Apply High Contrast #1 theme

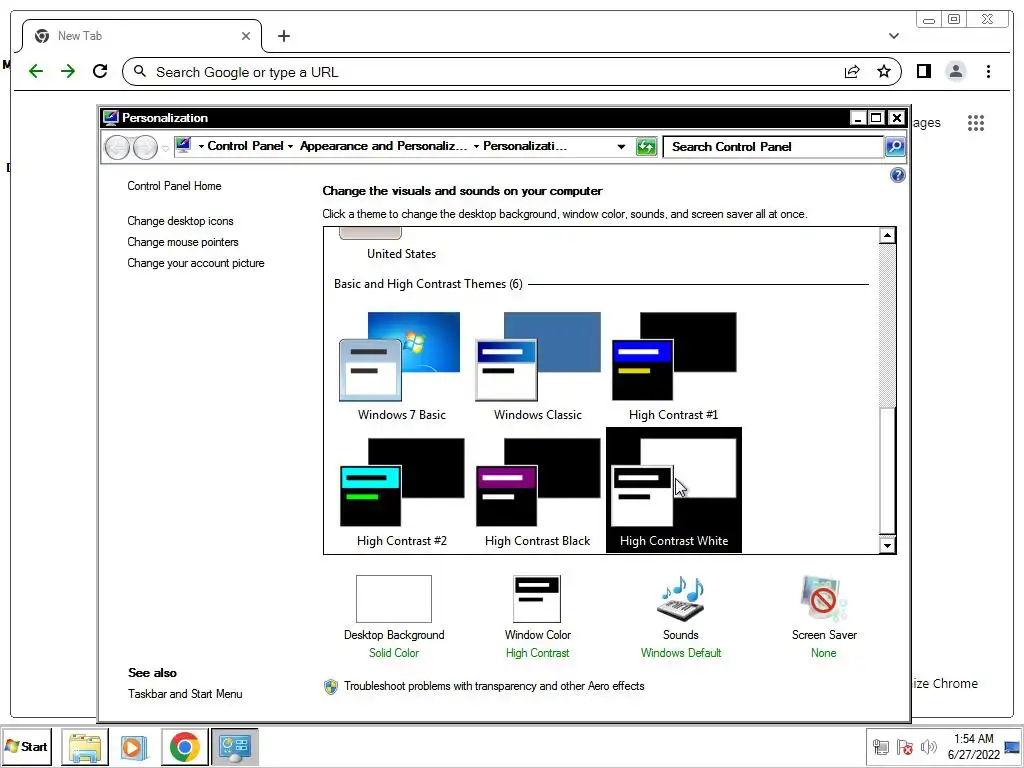[673, 366]
